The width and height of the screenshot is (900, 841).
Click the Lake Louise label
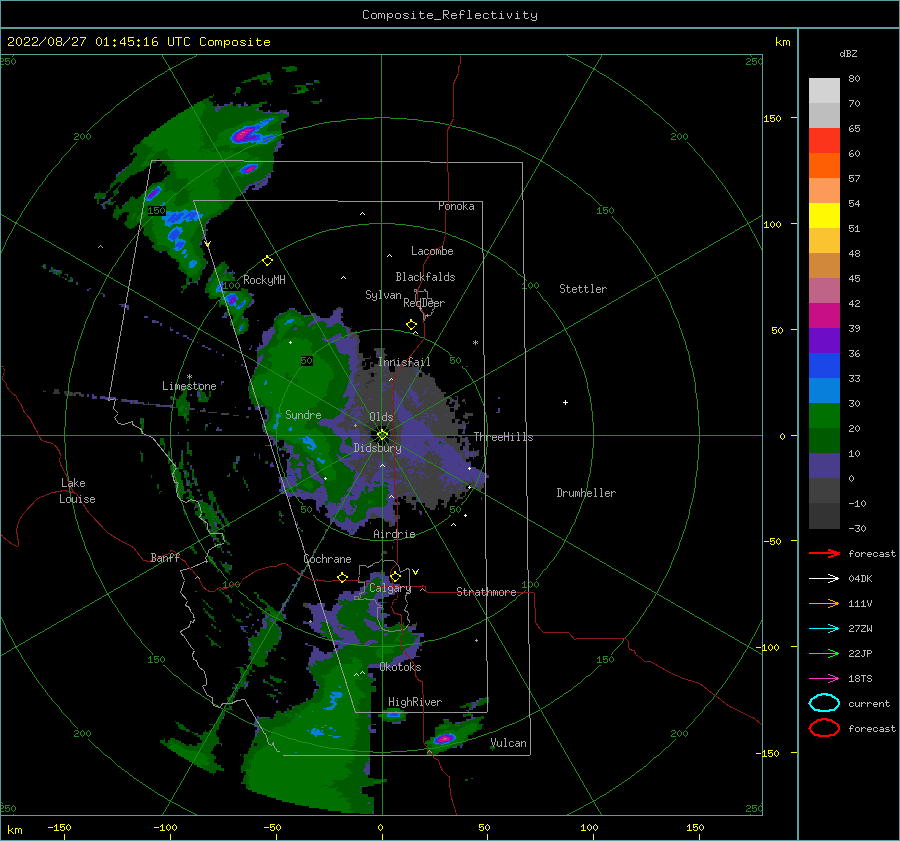[77, 491]
